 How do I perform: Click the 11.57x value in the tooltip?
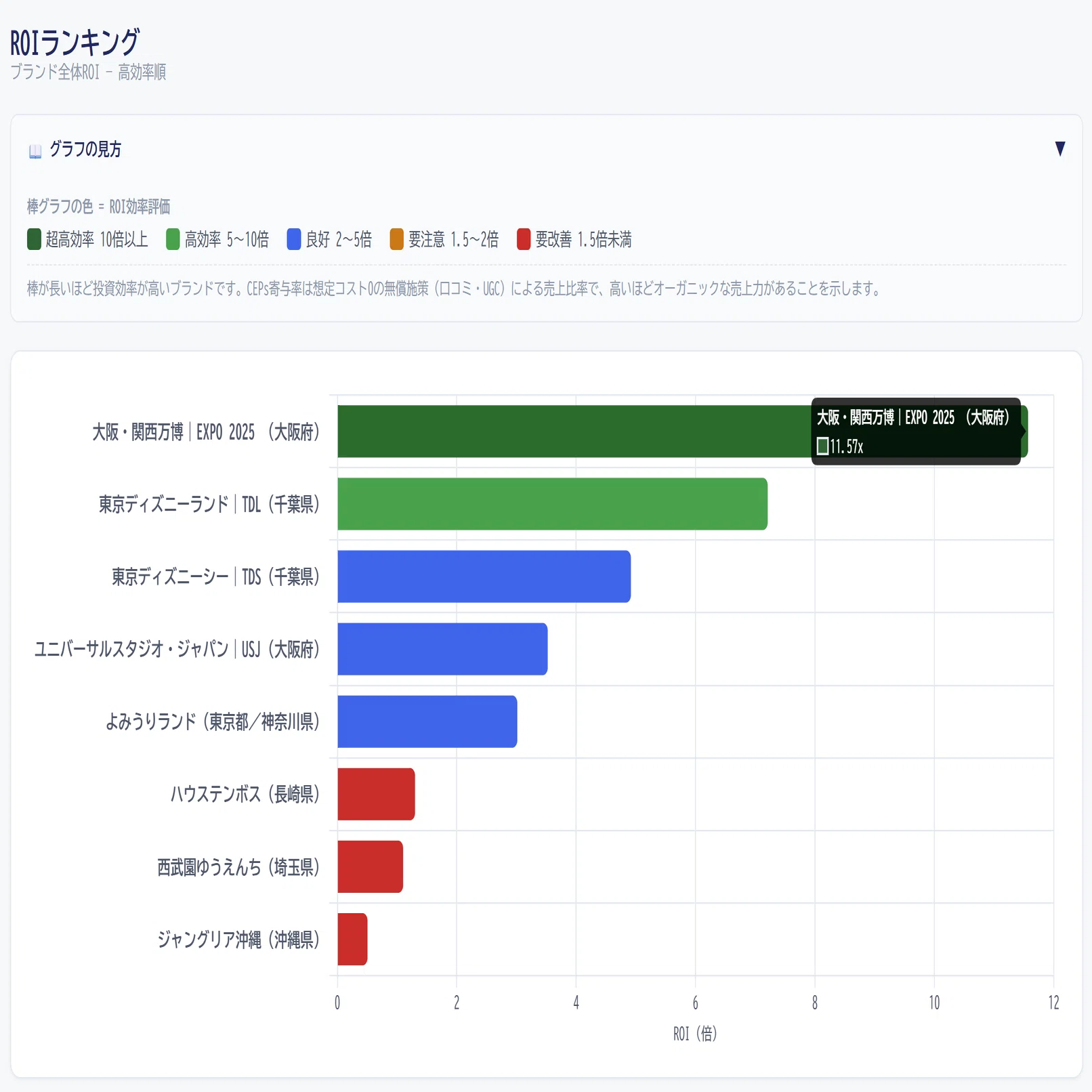pos(847,446)
